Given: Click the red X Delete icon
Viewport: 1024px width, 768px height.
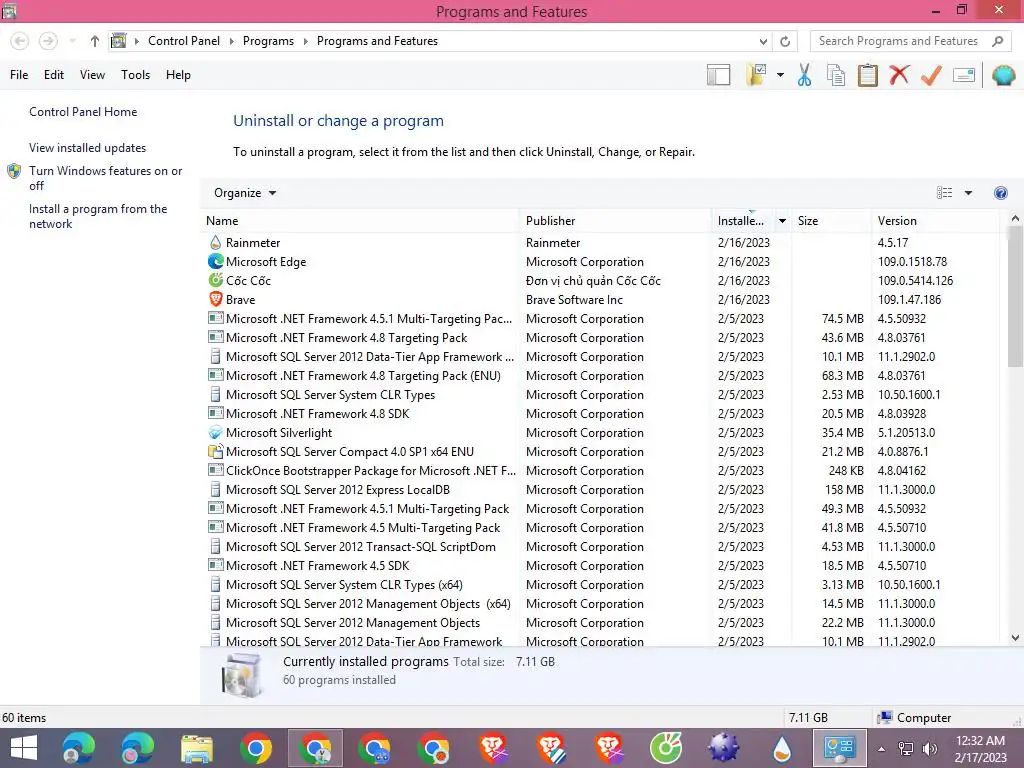Looking at the screenshot, I should pyautogui.click(x=899, y=75).
